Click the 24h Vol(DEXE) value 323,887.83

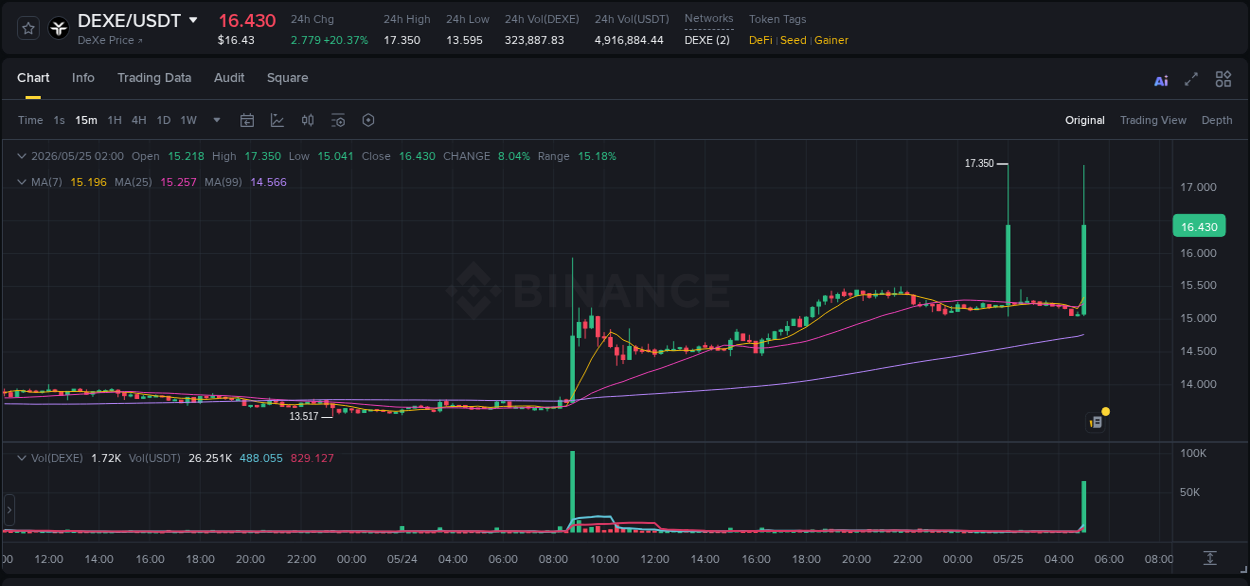click(534, 40)
